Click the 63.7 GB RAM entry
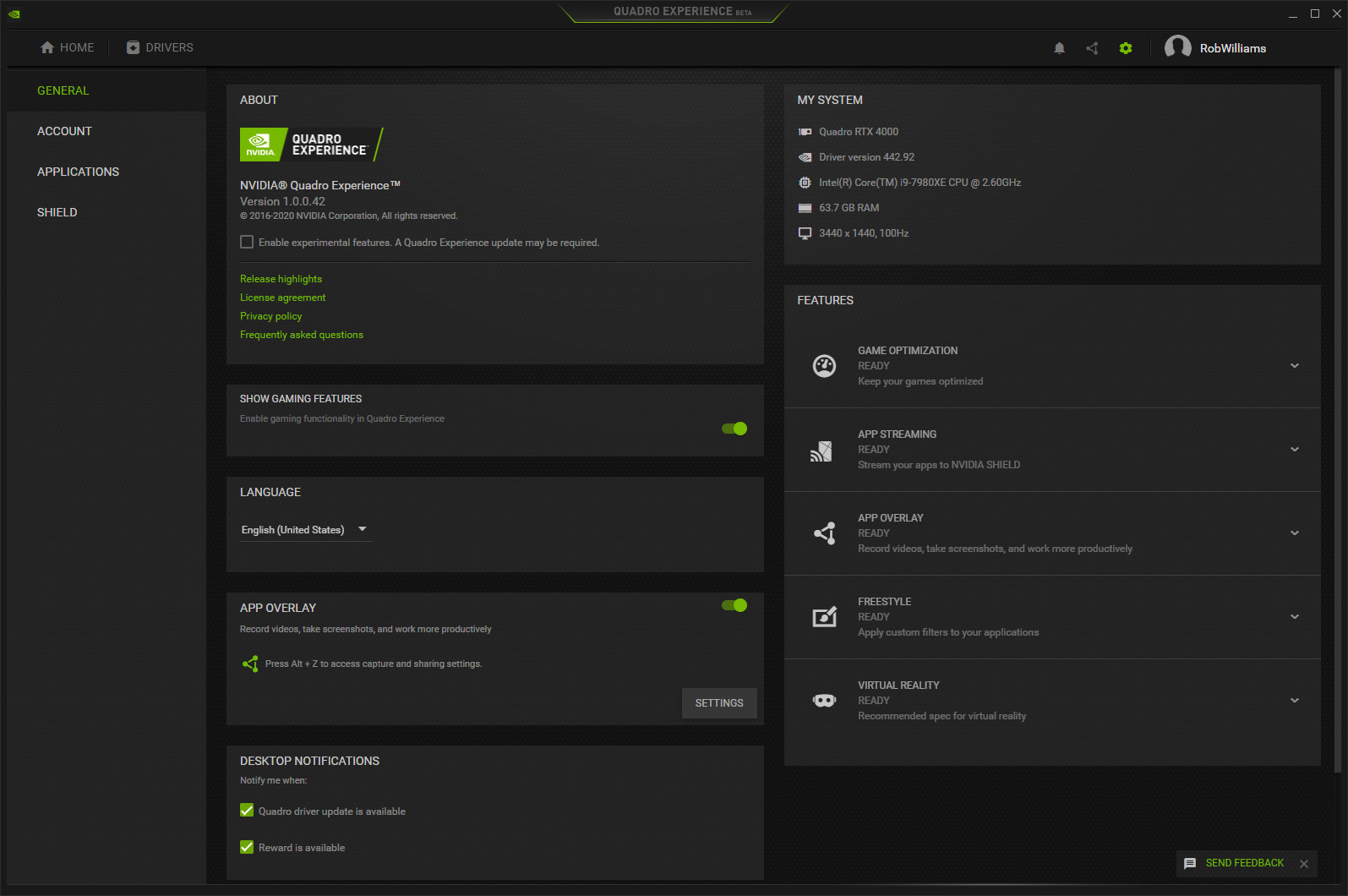 point(849,208)
